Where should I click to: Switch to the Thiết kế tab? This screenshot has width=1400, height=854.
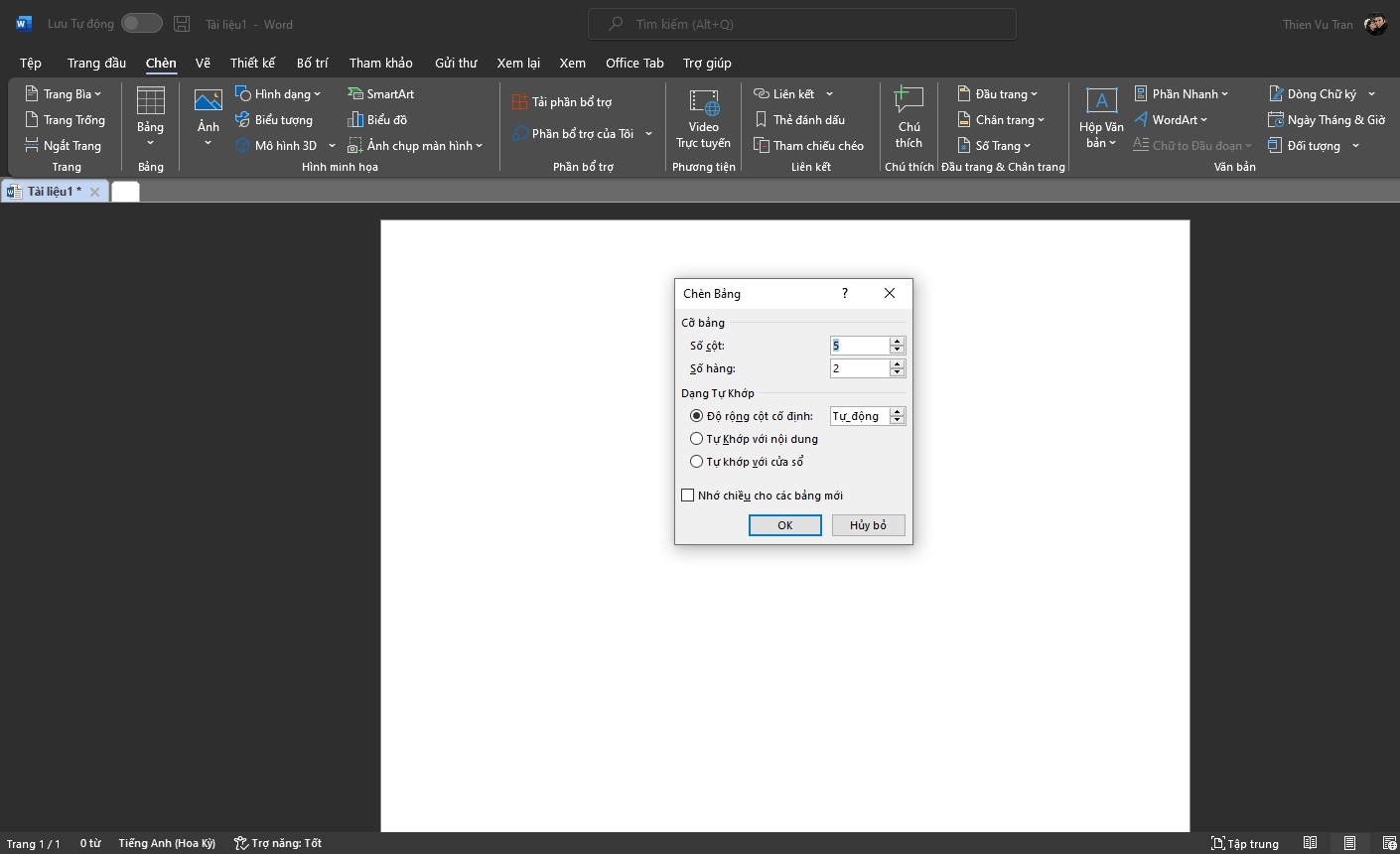252,63
